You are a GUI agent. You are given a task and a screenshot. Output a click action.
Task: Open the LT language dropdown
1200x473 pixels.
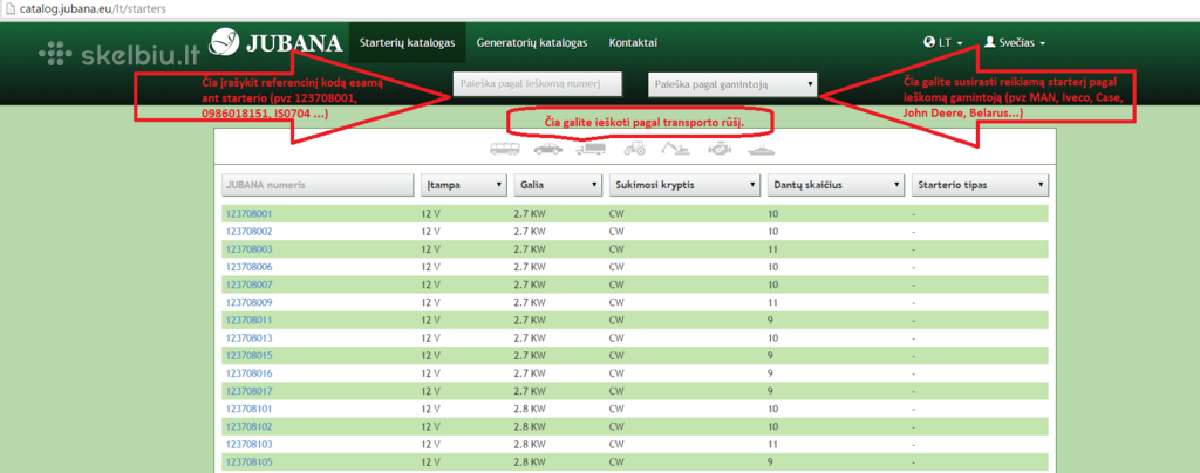(x=944, y=43)
